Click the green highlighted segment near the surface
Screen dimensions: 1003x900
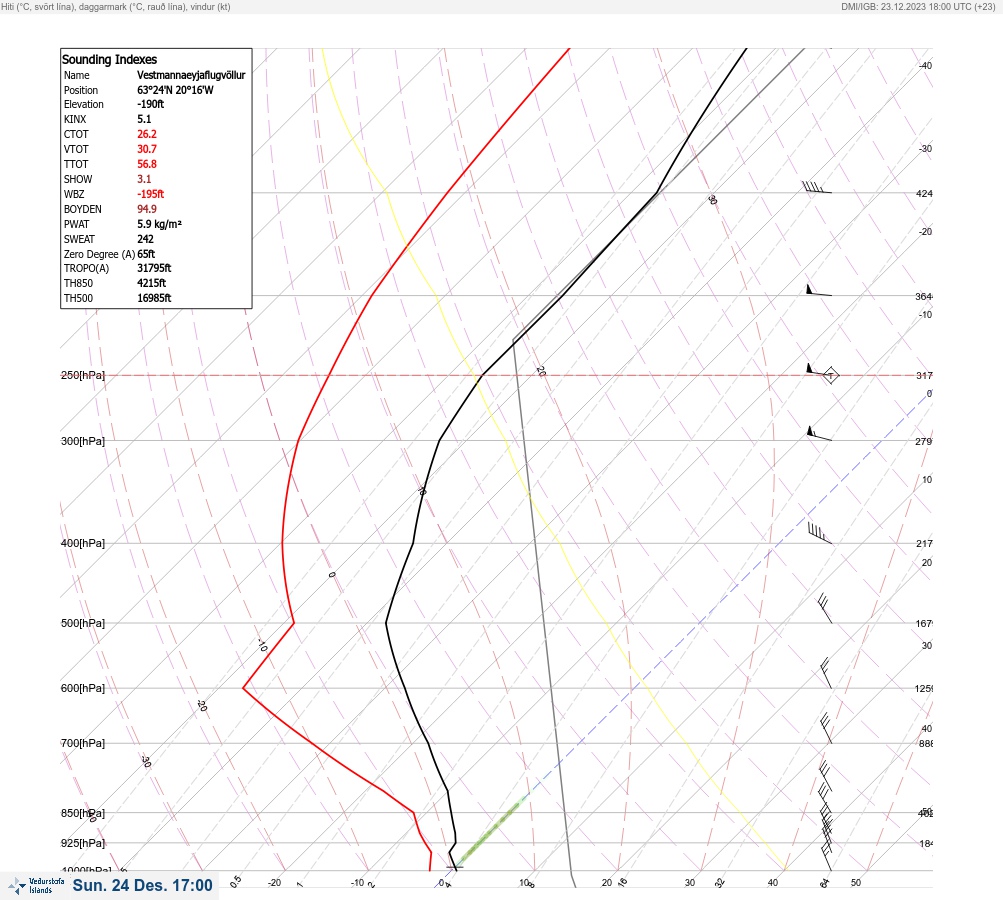click(491, 832)
